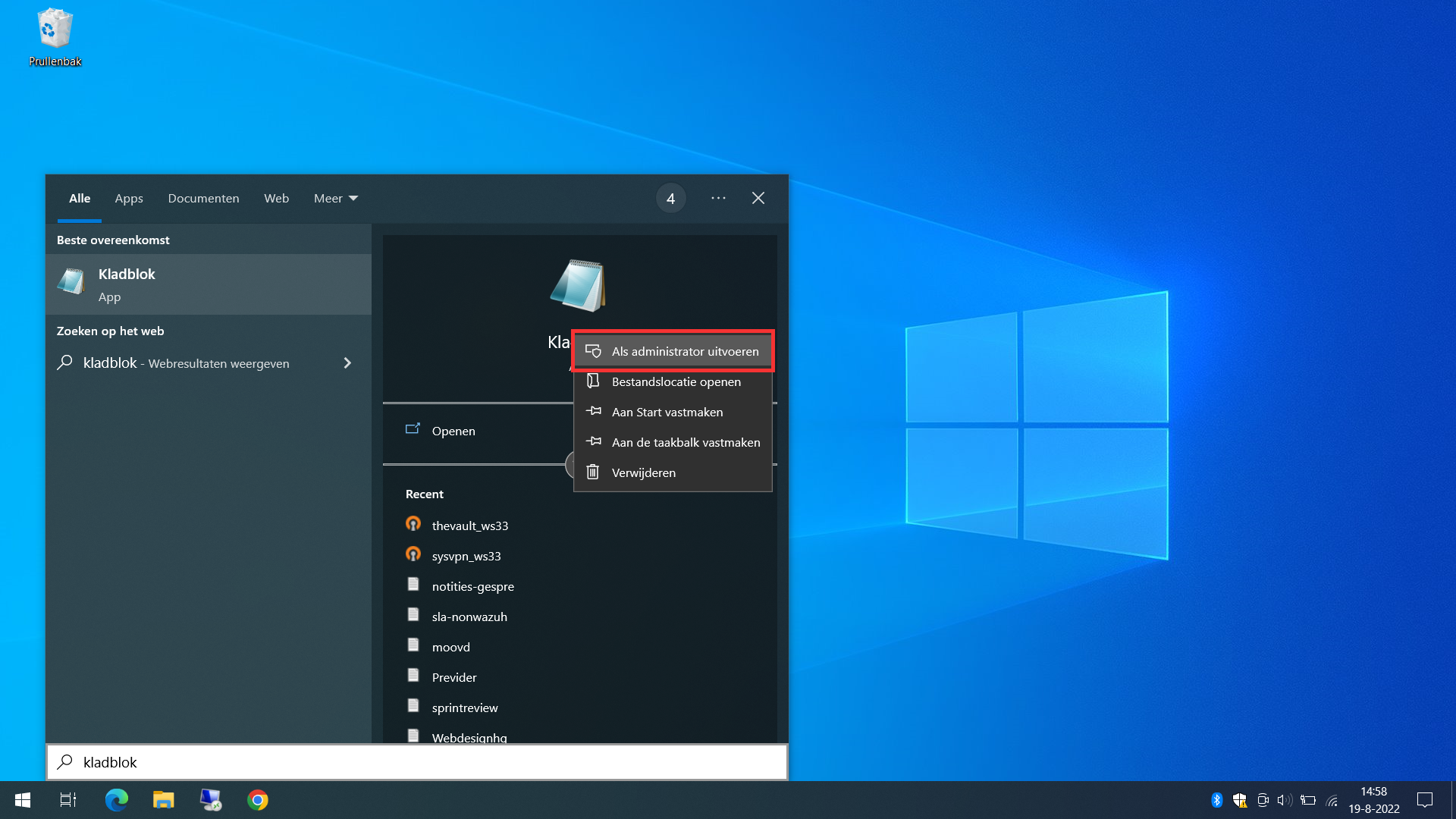Click Openen to launch Kladblok
The height and width of the screenshot is (819, 1456).
(x=453, y=431)
